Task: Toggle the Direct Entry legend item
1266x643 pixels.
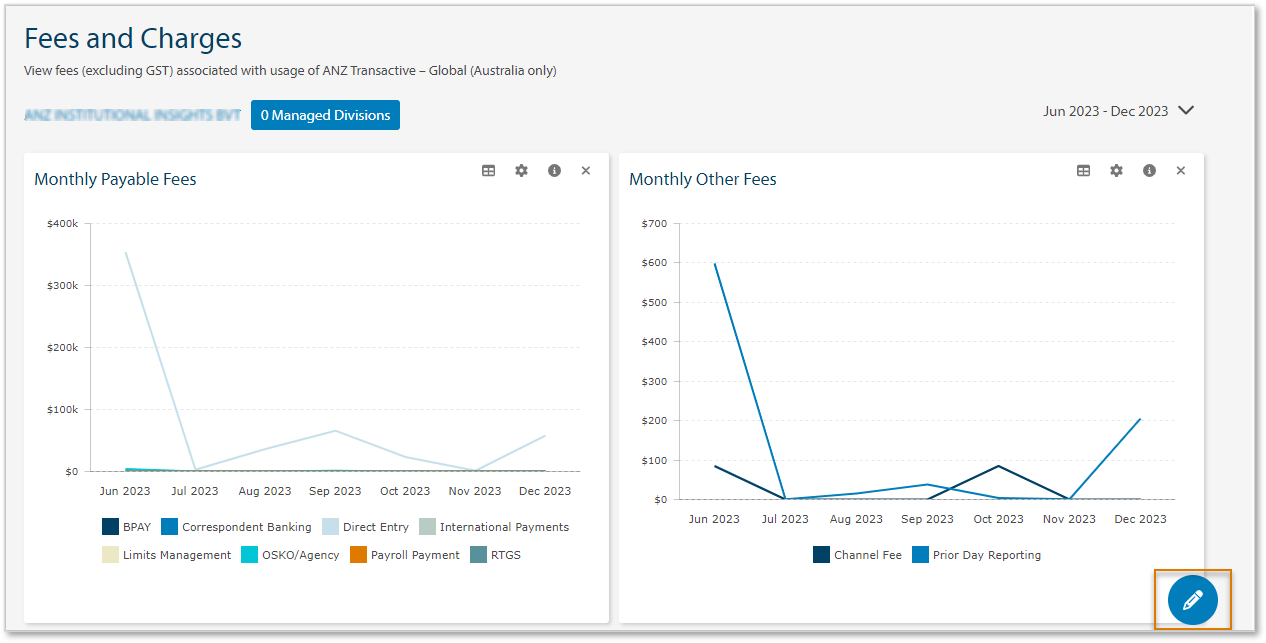Action: point(366,526)
